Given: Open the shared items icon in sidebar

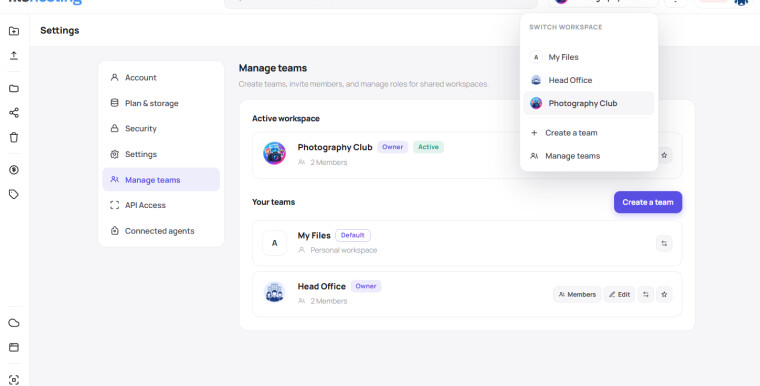Looking at the screenshot, I should (14, 113).
